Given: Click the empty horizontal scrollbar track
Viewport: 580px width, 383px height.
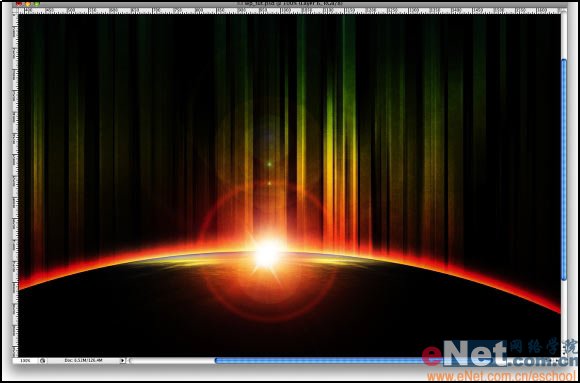Looking at the screenshot, I should pyautogui.click(x=173, y=360).
